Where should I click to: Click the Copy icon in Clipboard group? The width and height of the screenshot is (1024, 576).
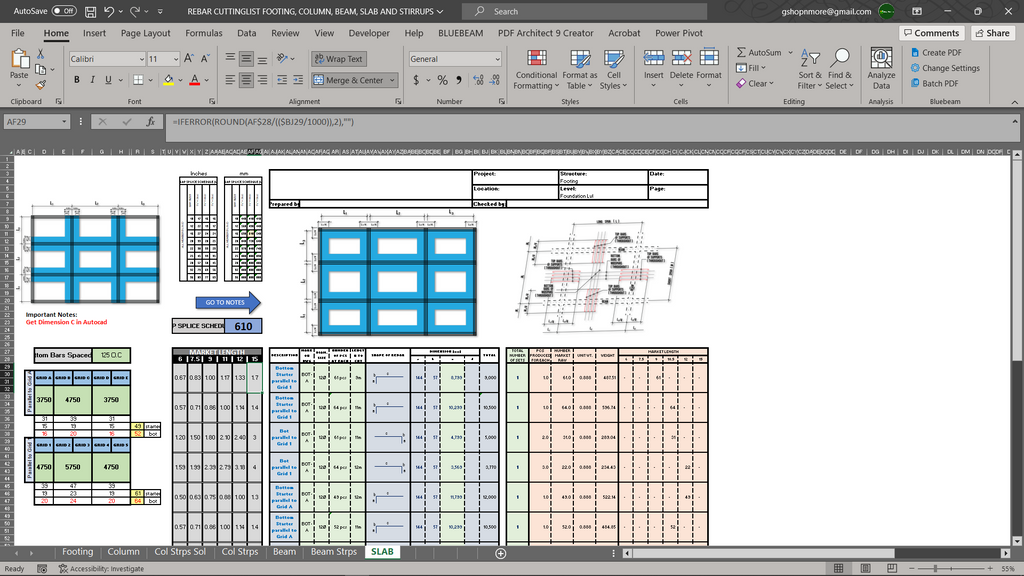[x=40, y=69]
